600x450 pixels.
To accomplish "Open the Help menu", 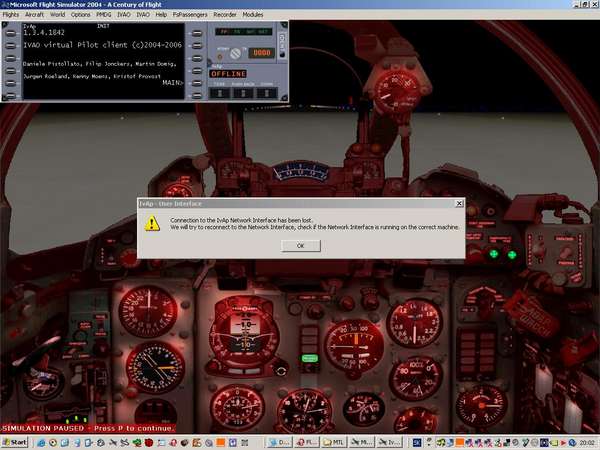I will click(x=161, y=15).
